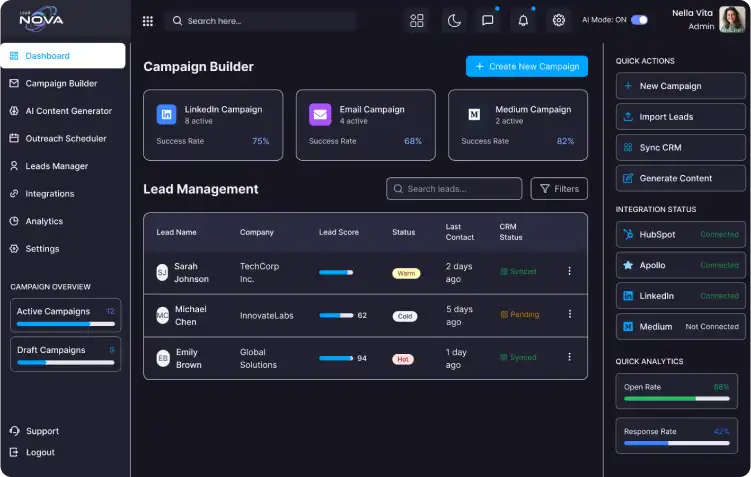This screenshot has height=477, width=751.
Task: Click InnovateLabs company cell
Action: pos(266,316)
